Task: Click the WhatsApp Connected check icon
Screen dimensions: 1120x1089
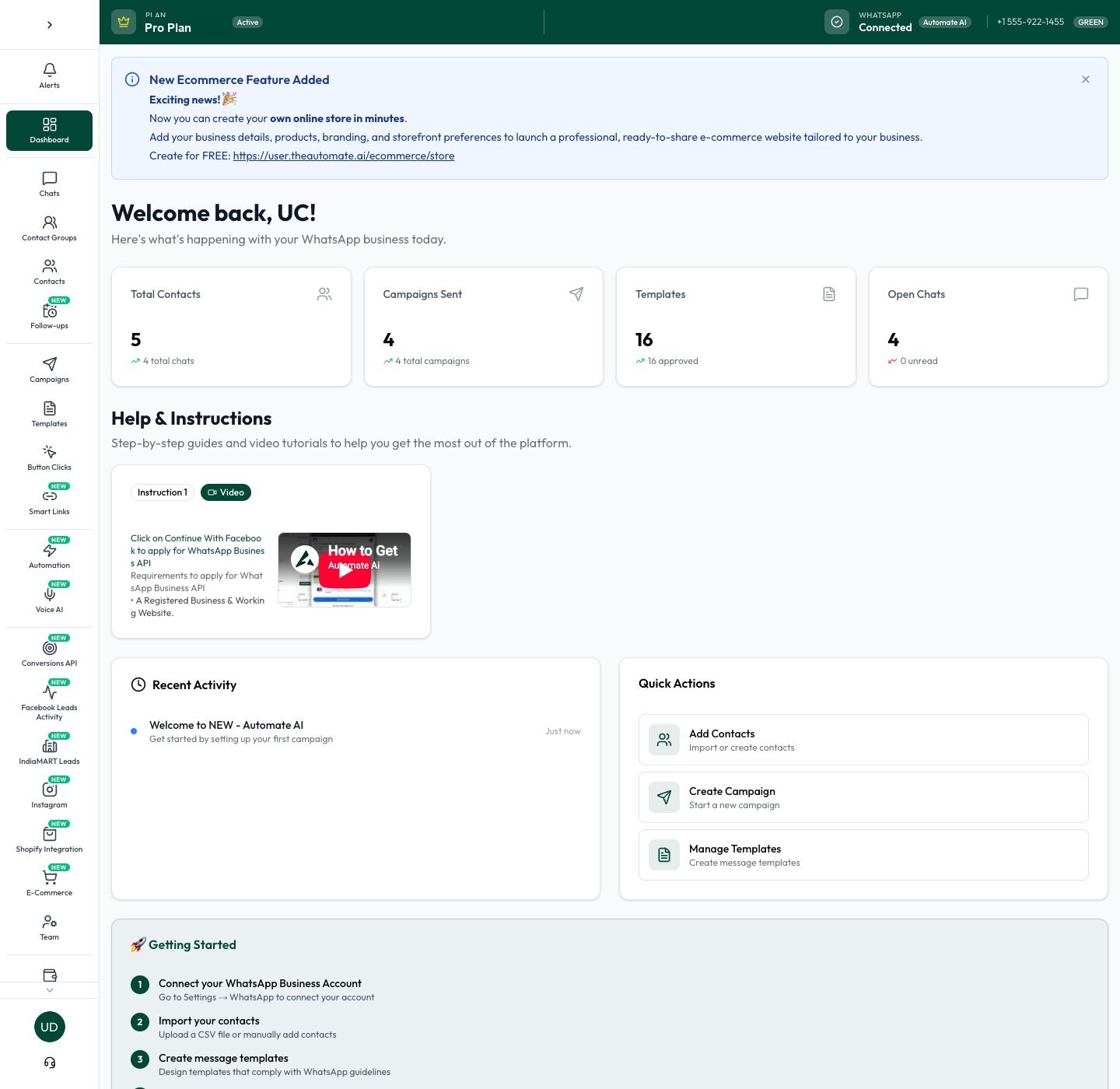Action: click(x=837, y=22)
